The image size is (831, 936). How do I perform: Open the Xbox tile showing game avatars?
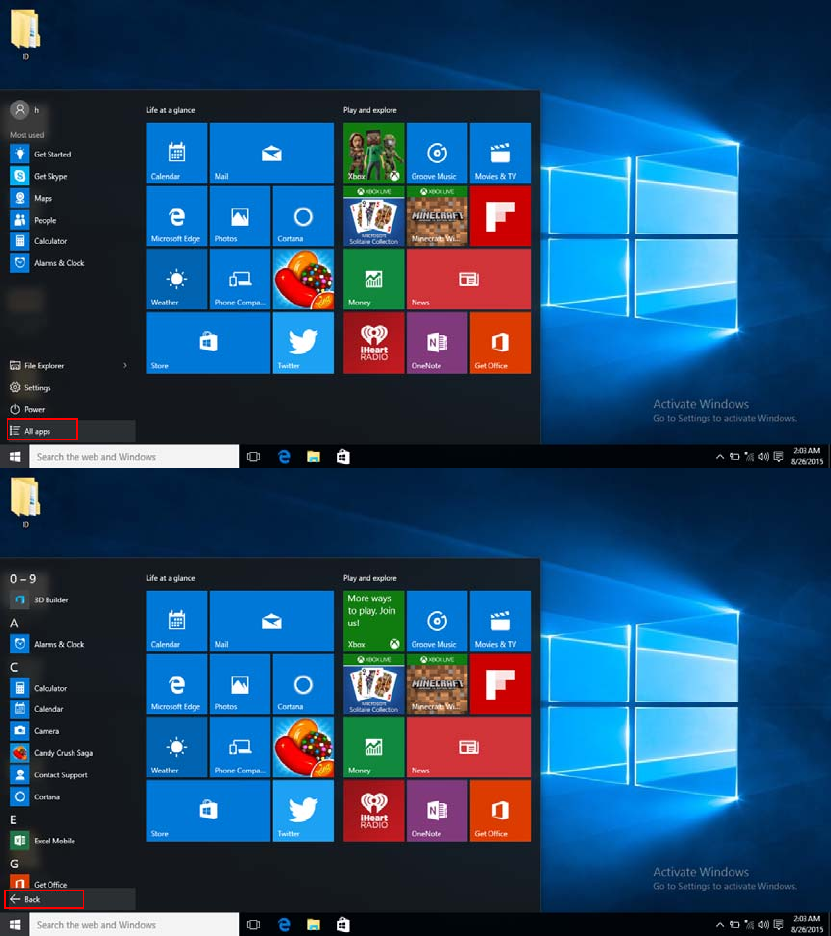tap(374, 153)
